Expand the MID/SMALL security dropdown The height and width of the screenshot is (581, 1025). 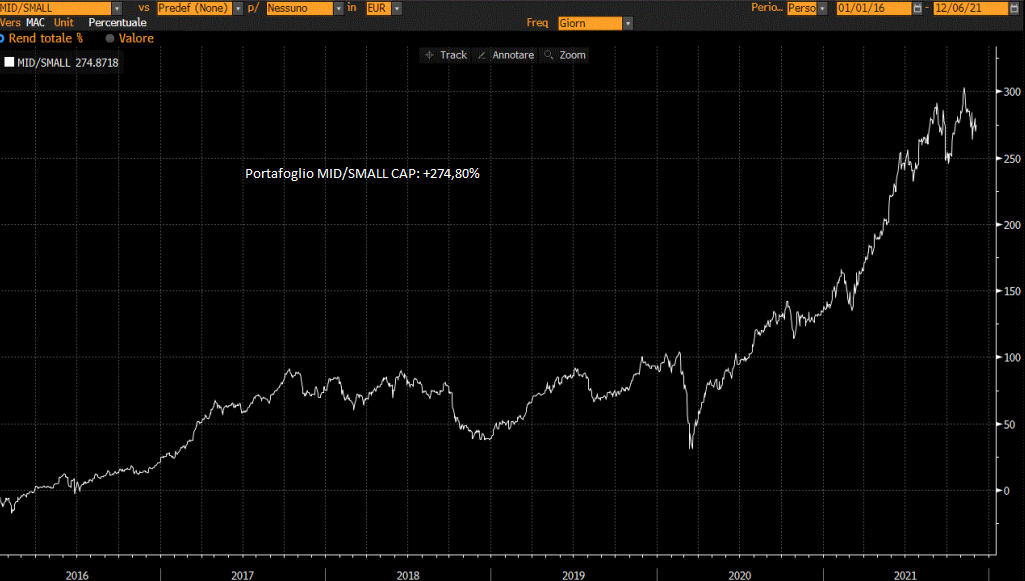117,8
